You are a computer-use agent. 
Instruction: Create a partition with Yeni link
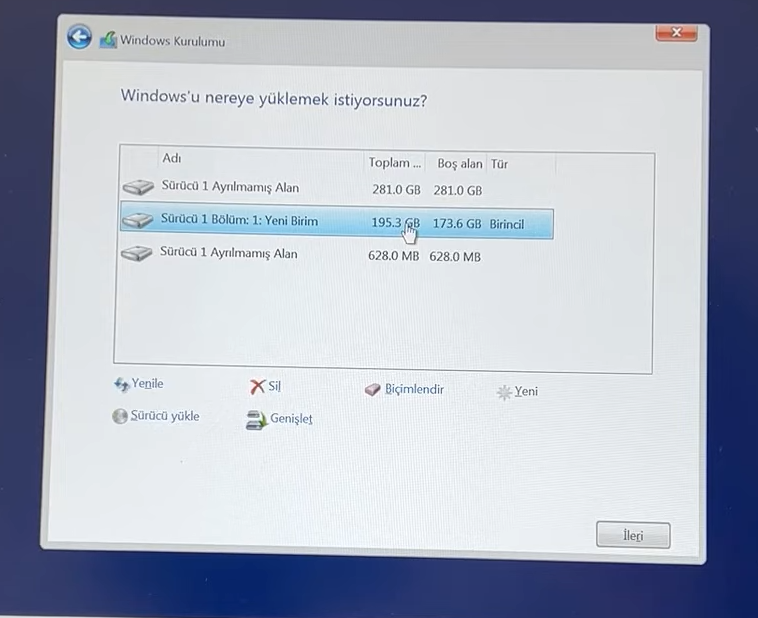(526, 391)
